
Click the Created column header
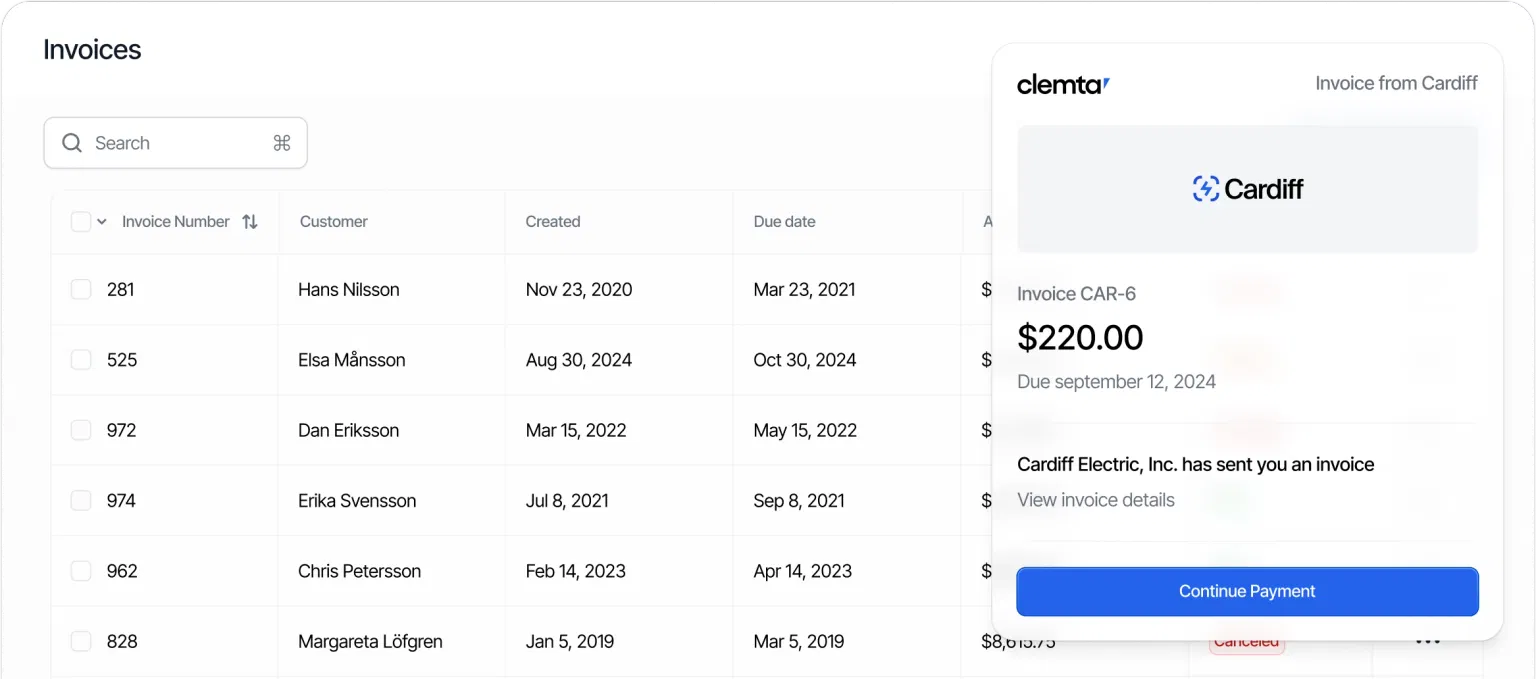click(553, 222)
